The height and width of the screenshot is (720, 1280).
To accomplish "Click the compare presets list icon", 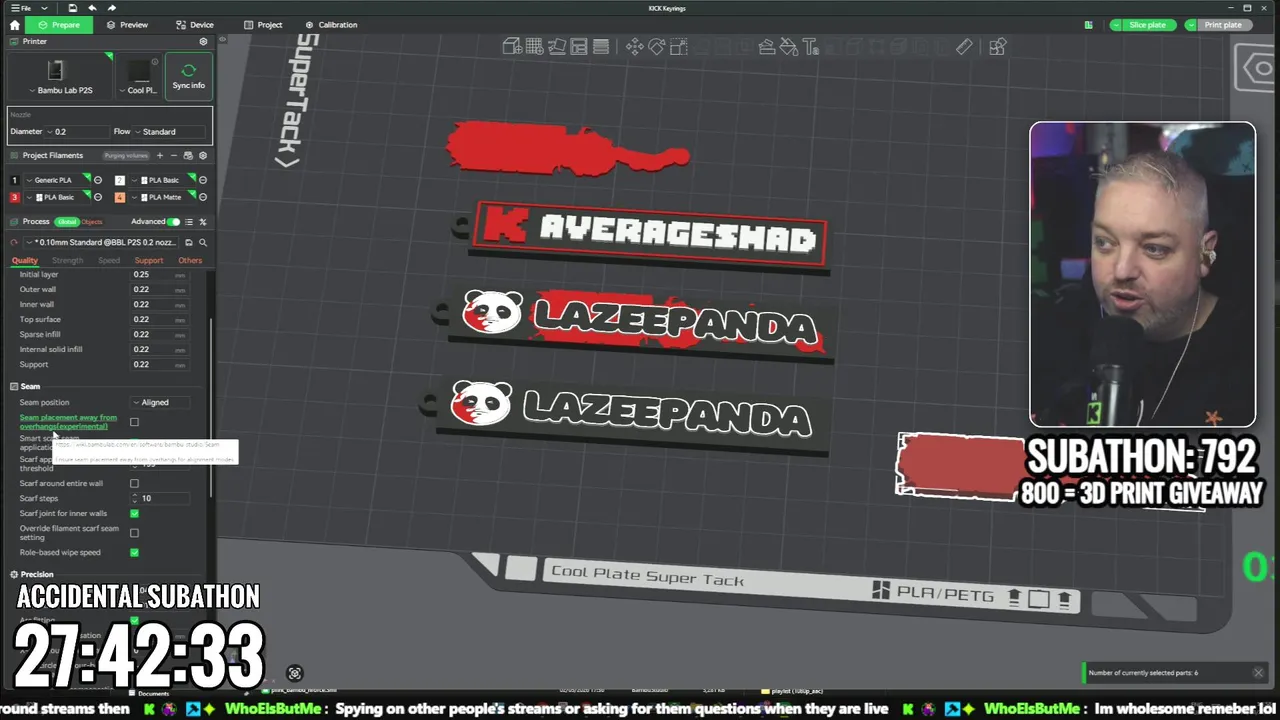I will pos(189,222).
